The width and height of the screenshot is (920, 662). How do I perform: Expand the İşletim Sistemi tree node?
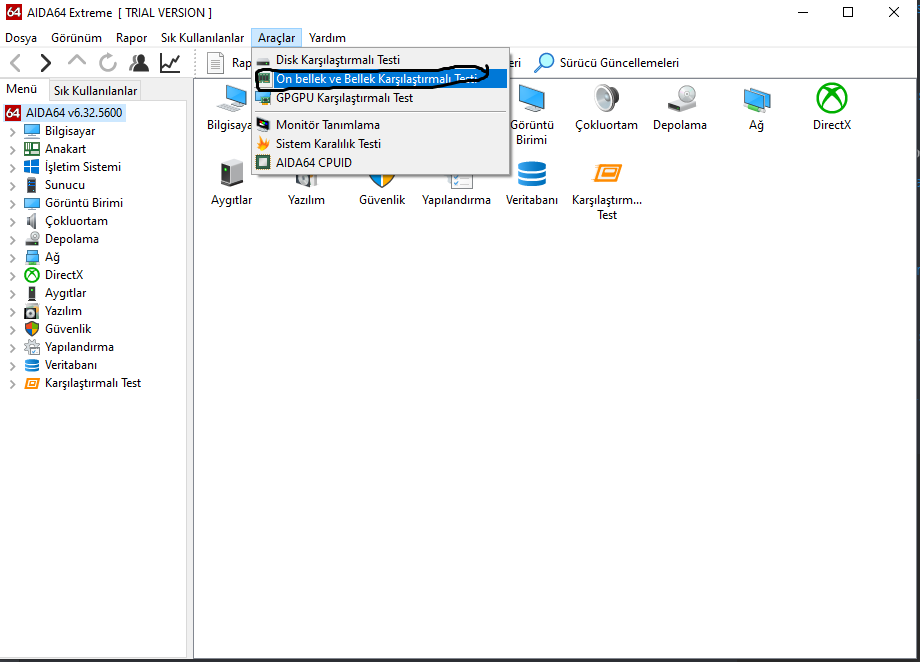(12, 167)
